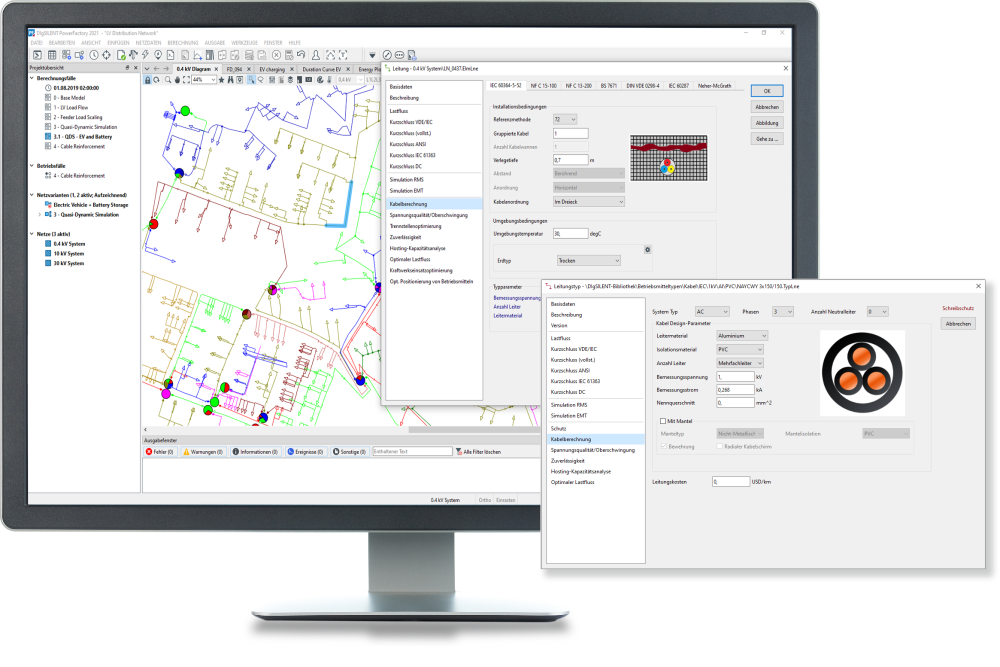
Task: Collapse the Berechnungsfälle tree section
Action: [x=32, y=78]
